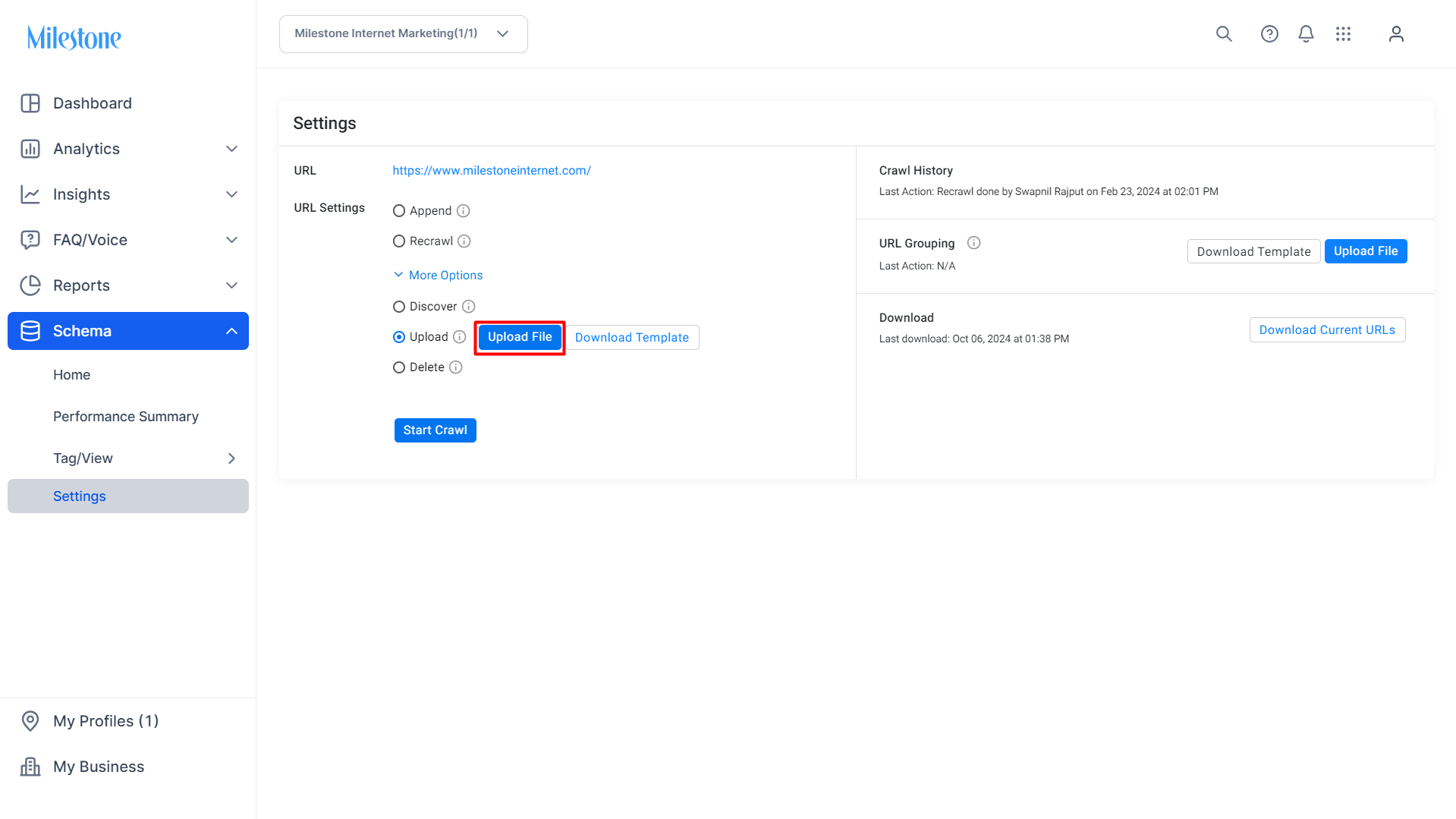Screen dimensions: 1456x819
Task: Expand the Analytics menu chevron
Action: (232, 149)
